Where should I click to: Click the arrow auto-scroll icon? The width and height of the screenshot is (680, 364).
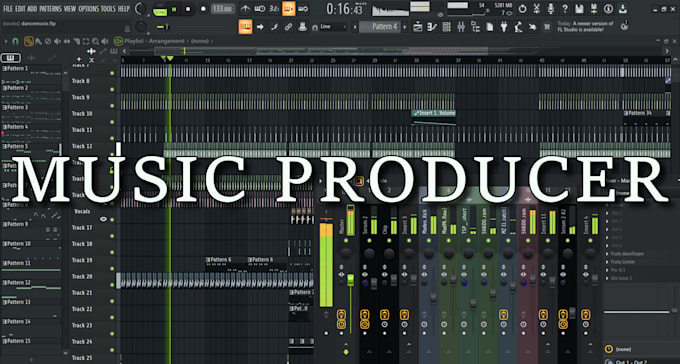(260, 27)
